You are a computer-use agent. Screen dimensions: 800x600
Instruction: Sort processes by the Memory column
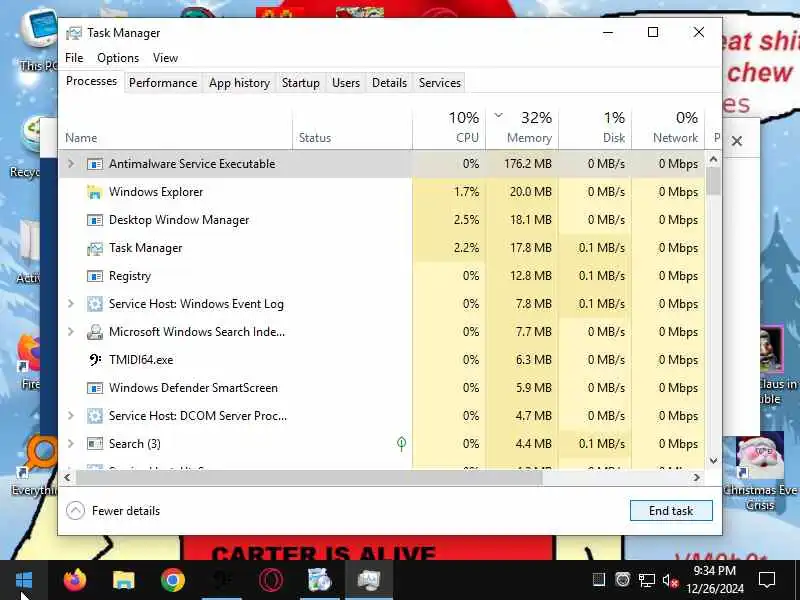click(x=522, y=128)
